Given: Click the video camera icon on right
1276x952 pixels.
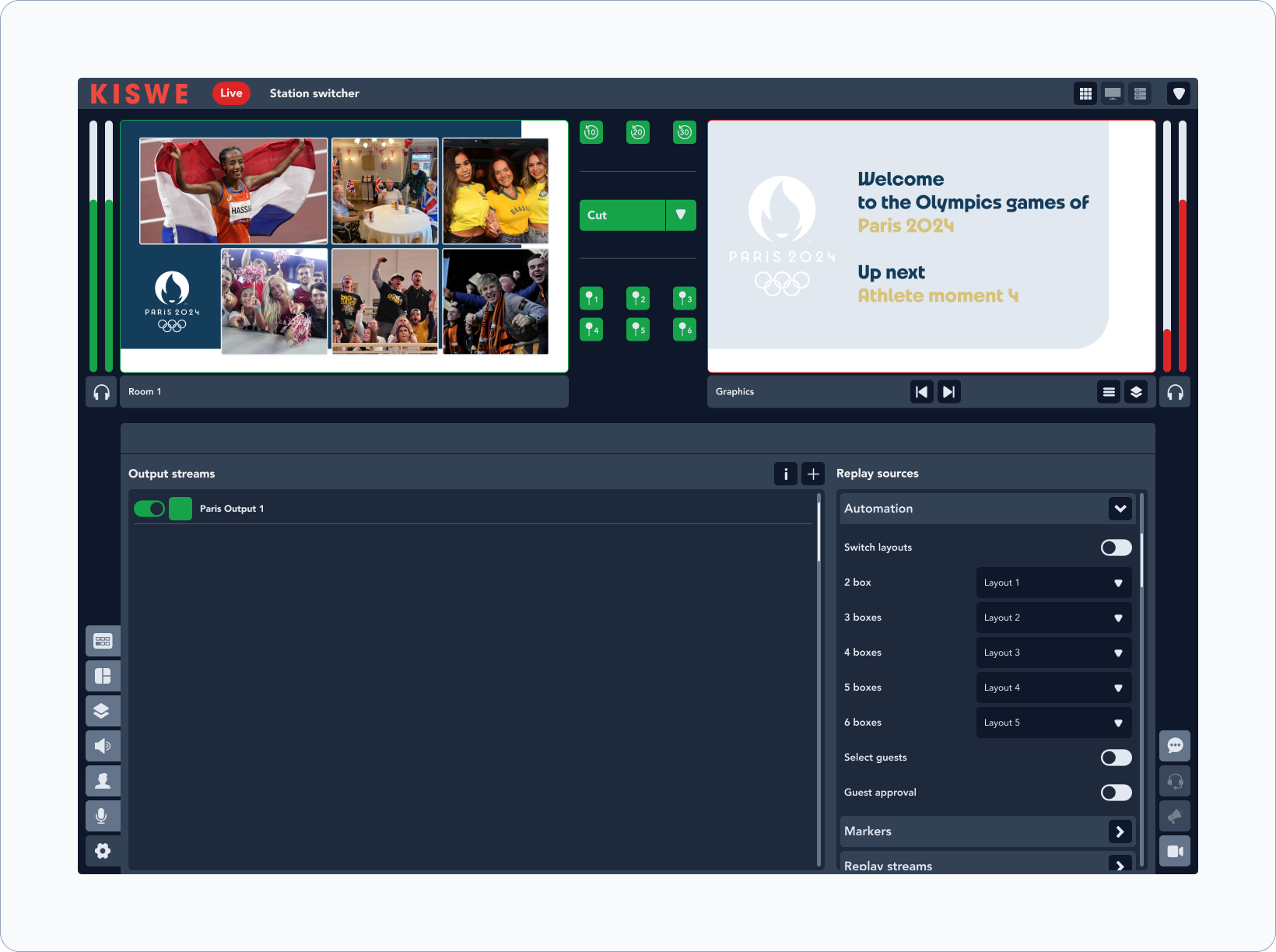Looking at the screenshot, I should pos(1175,851).
